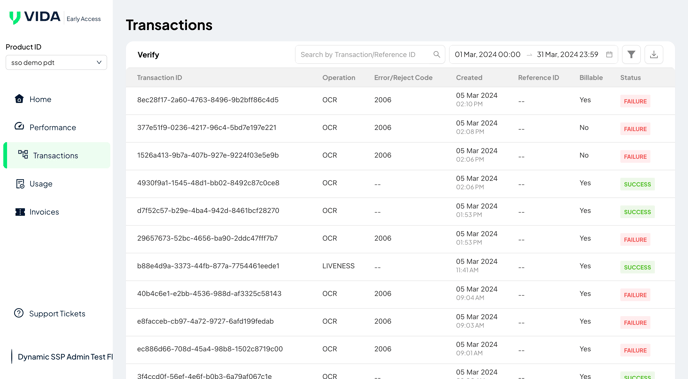Click the end date 31 Mar, 2024 23:59
The width and height of the screenshot is (688, 379).
[x=567, y=54]
